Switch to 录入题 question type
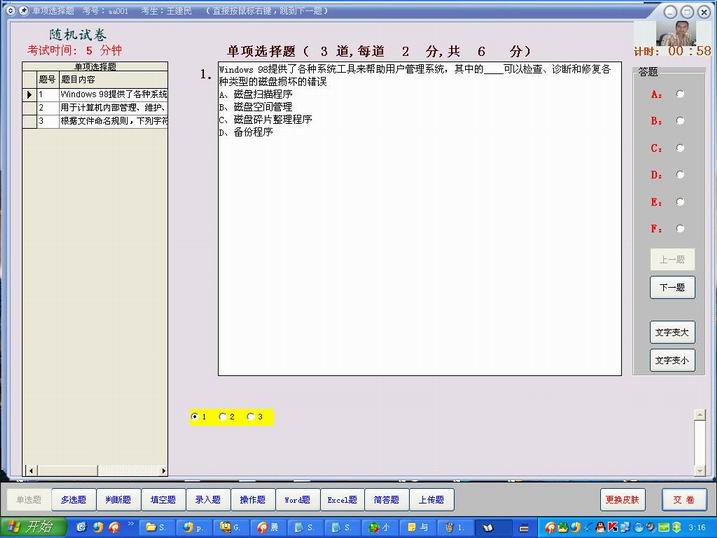The width and height of the screenshot is (717, 538). tap(208, 500)
